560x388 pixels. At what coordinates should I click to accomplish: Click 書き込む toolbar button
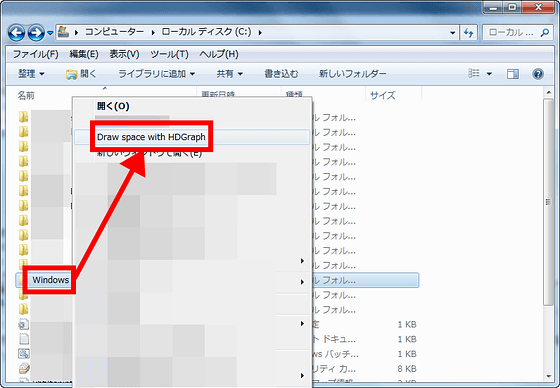coord(281,74)
